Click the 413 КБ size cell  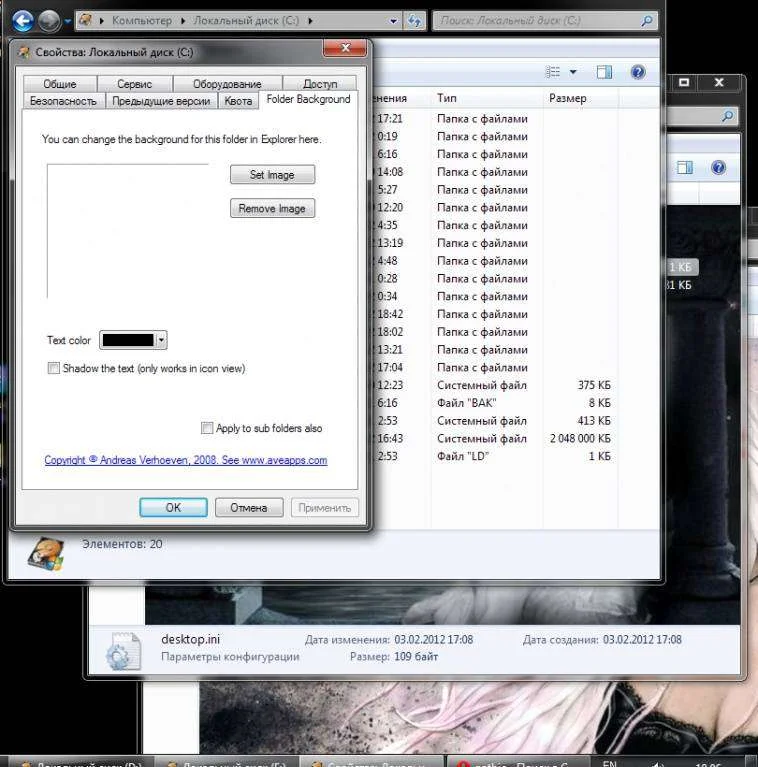[594, 421]
